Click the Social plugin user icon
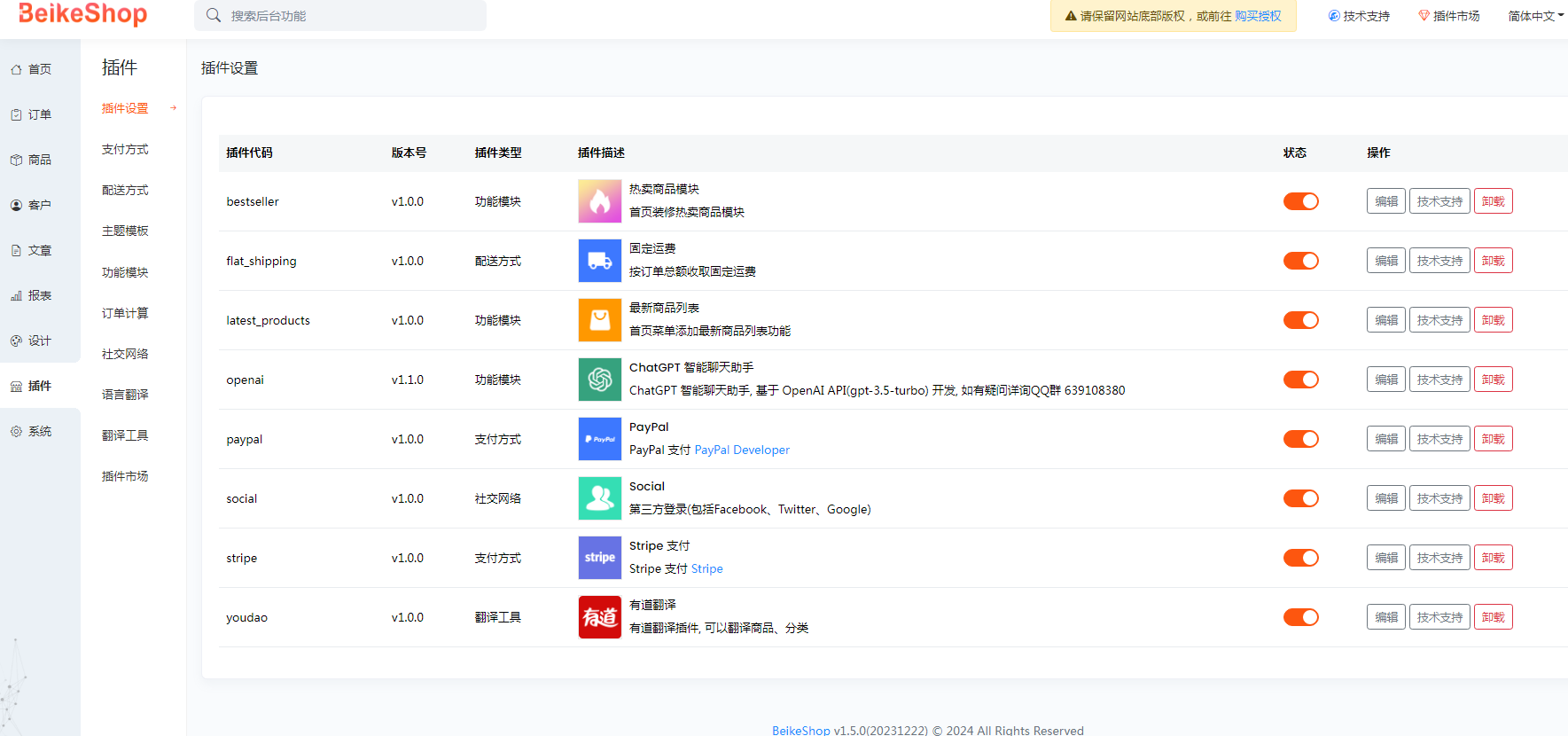Viewport: 1568px width, 736px height. [599, 498]
